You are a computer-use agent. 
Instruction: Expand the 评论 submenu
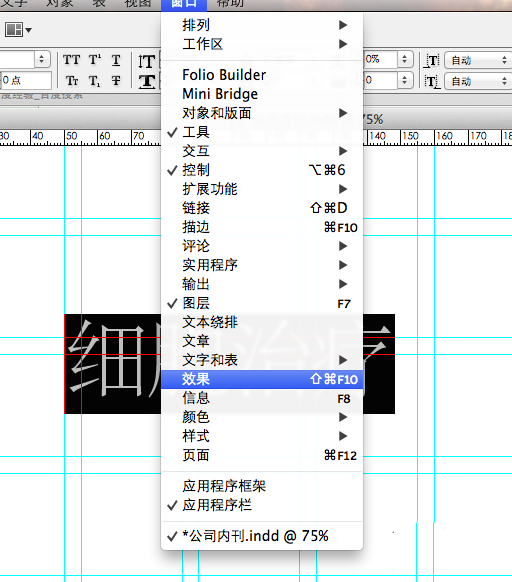click(262, 246)
